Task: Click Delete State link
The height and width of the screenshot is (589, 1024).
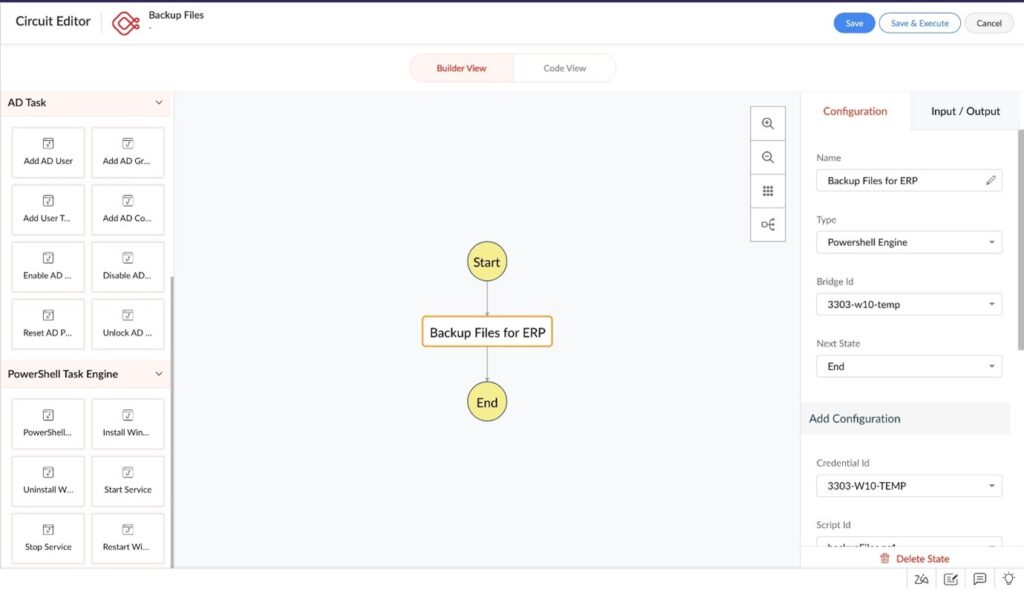Action: coord(914,559)
